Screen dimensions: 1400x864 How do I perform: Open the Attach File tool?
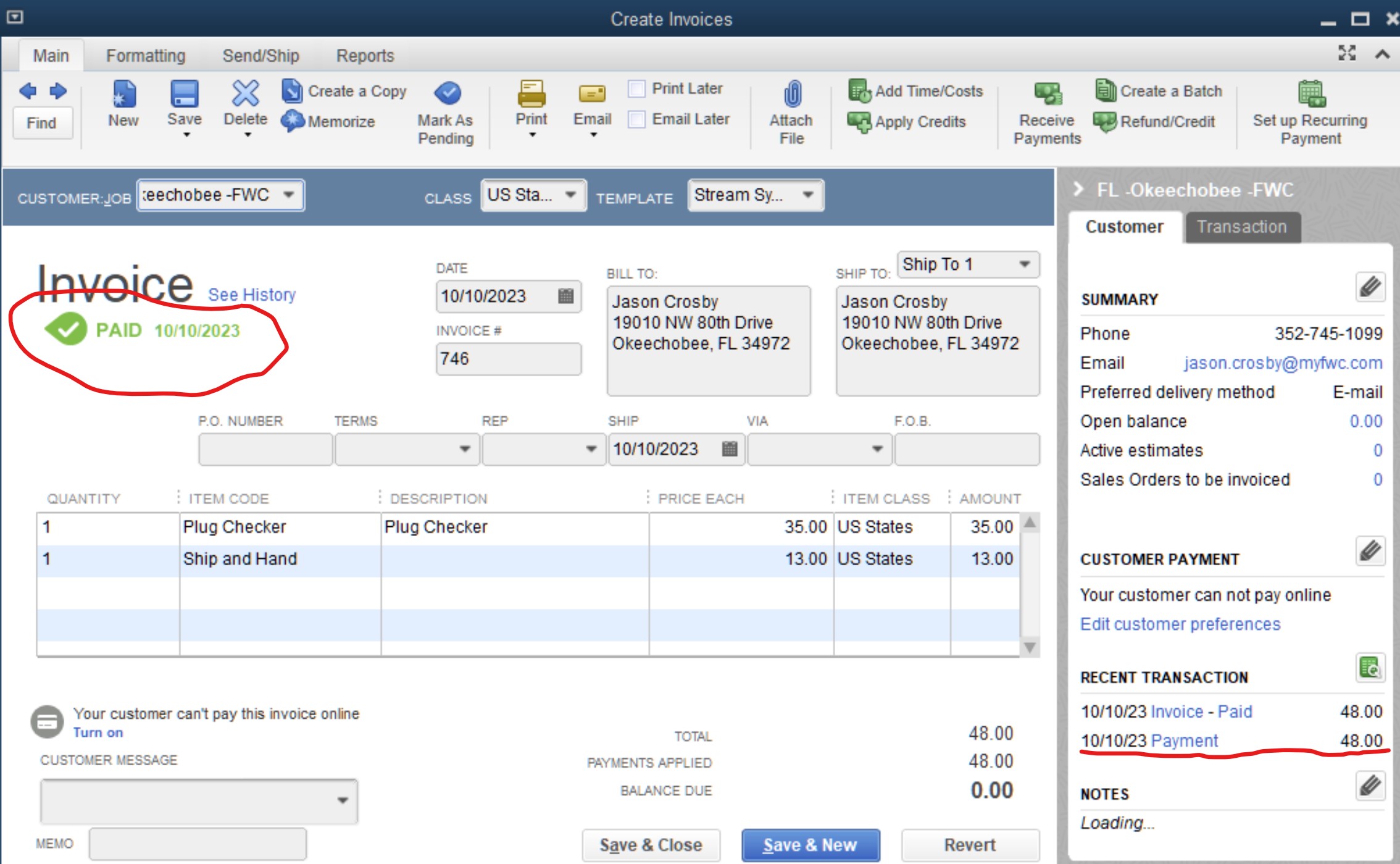click(791, 114)
